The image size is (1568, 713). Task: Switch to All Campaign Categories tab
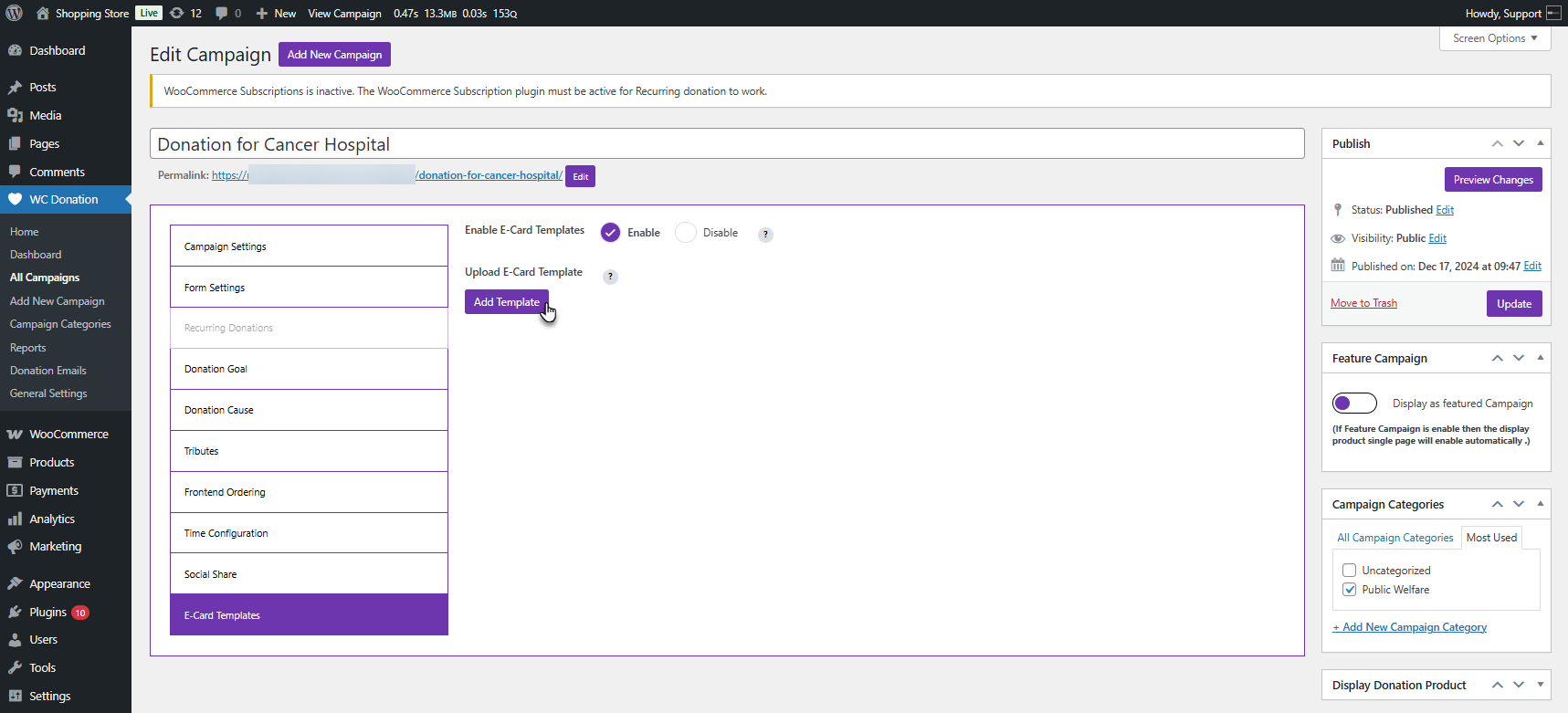(1394, 538)
